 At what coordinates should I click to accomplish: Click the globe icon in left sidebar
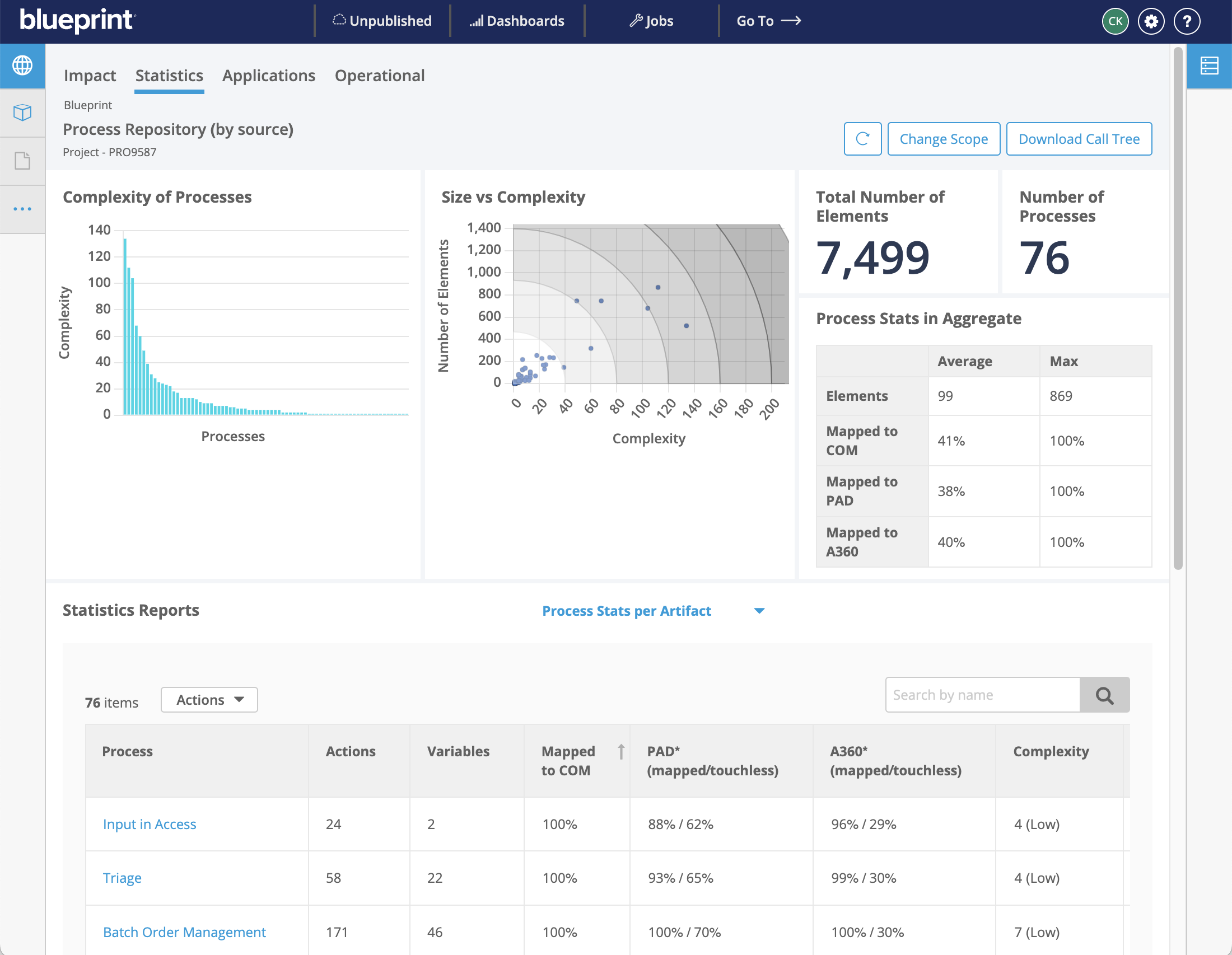point(22,65)
